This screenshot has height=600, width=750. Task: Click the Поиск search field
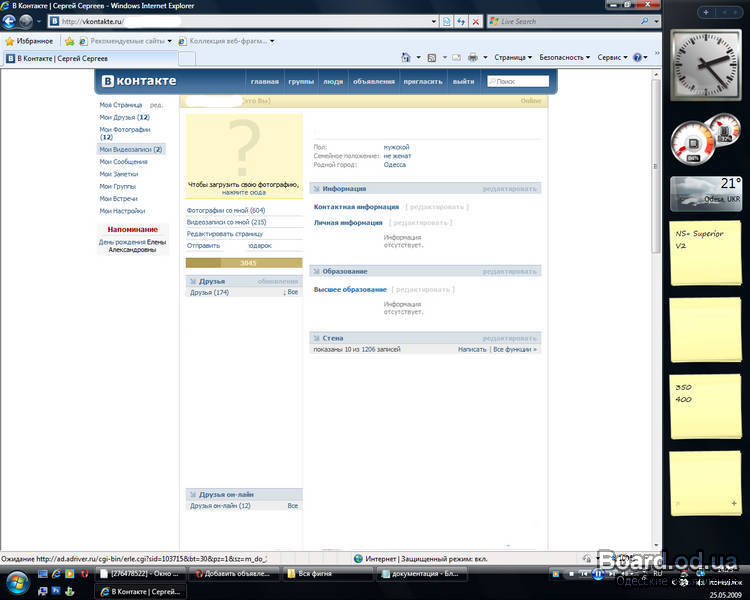520,81
